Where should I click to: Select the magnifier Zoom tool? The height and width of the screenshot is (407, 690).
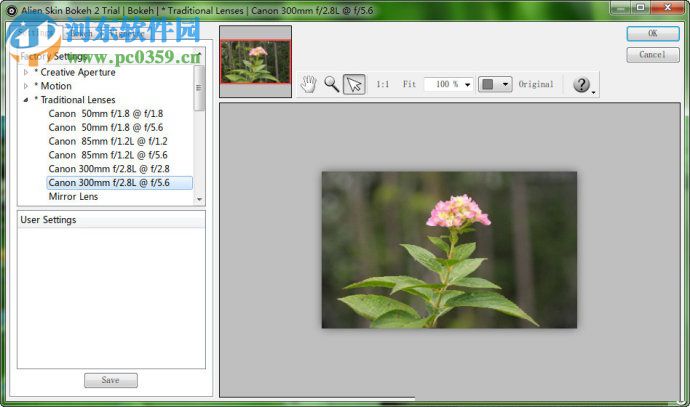pos(331,84)
